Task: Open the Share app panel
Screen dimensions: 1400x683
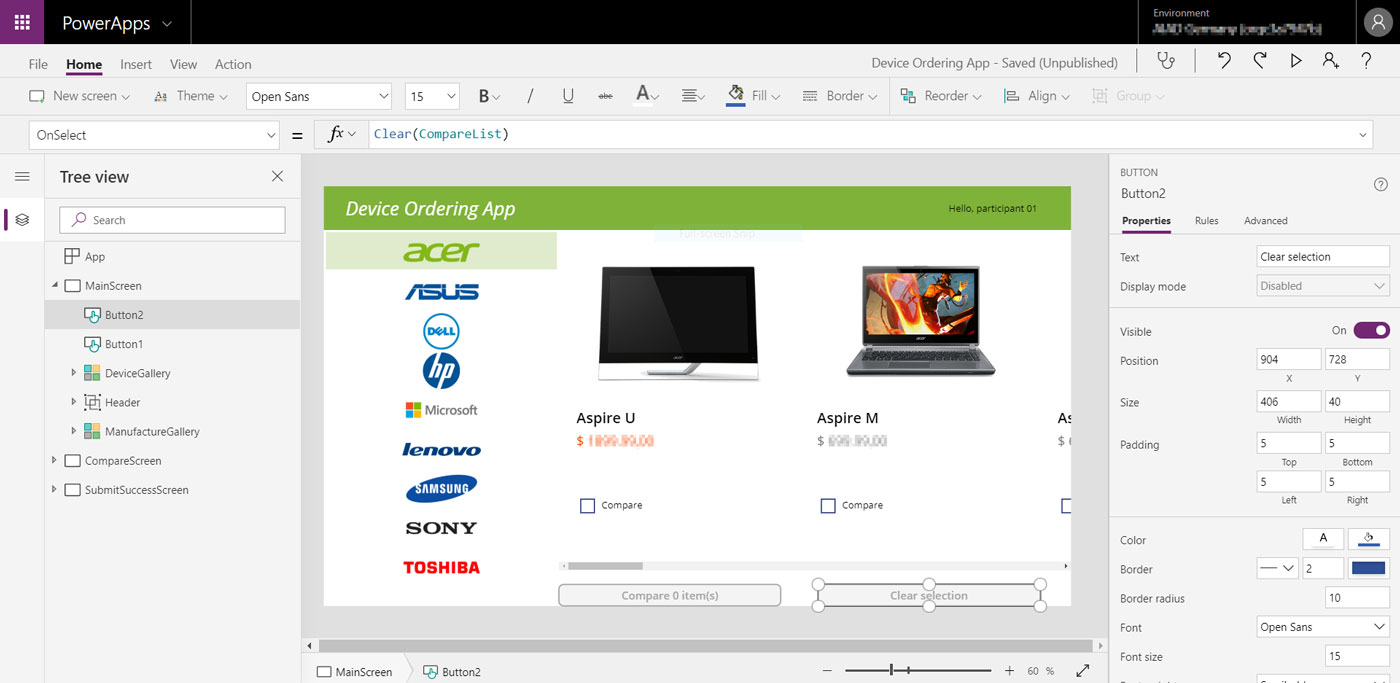Action: (x=1331, y=61)
